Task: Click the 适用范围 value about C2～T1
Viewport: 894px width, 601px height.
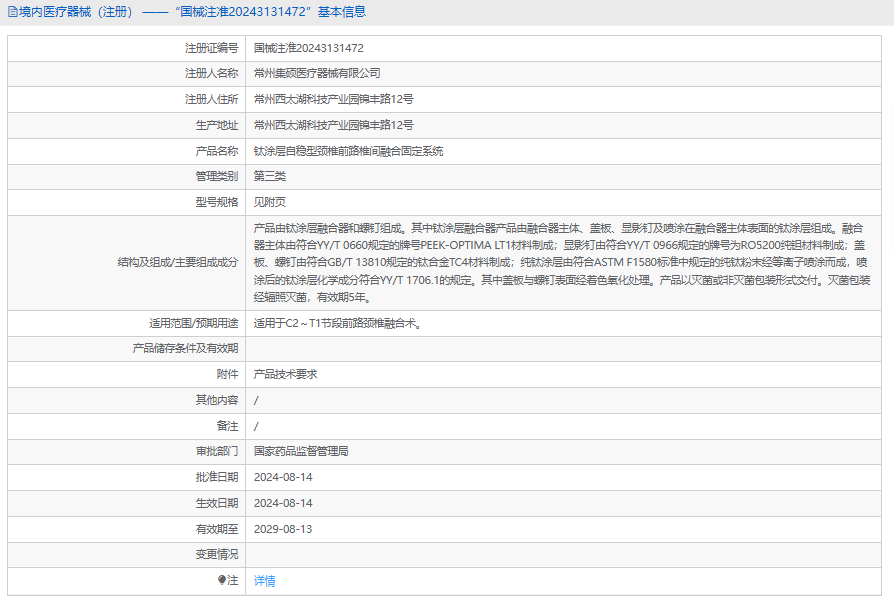Action: [337, 323]
